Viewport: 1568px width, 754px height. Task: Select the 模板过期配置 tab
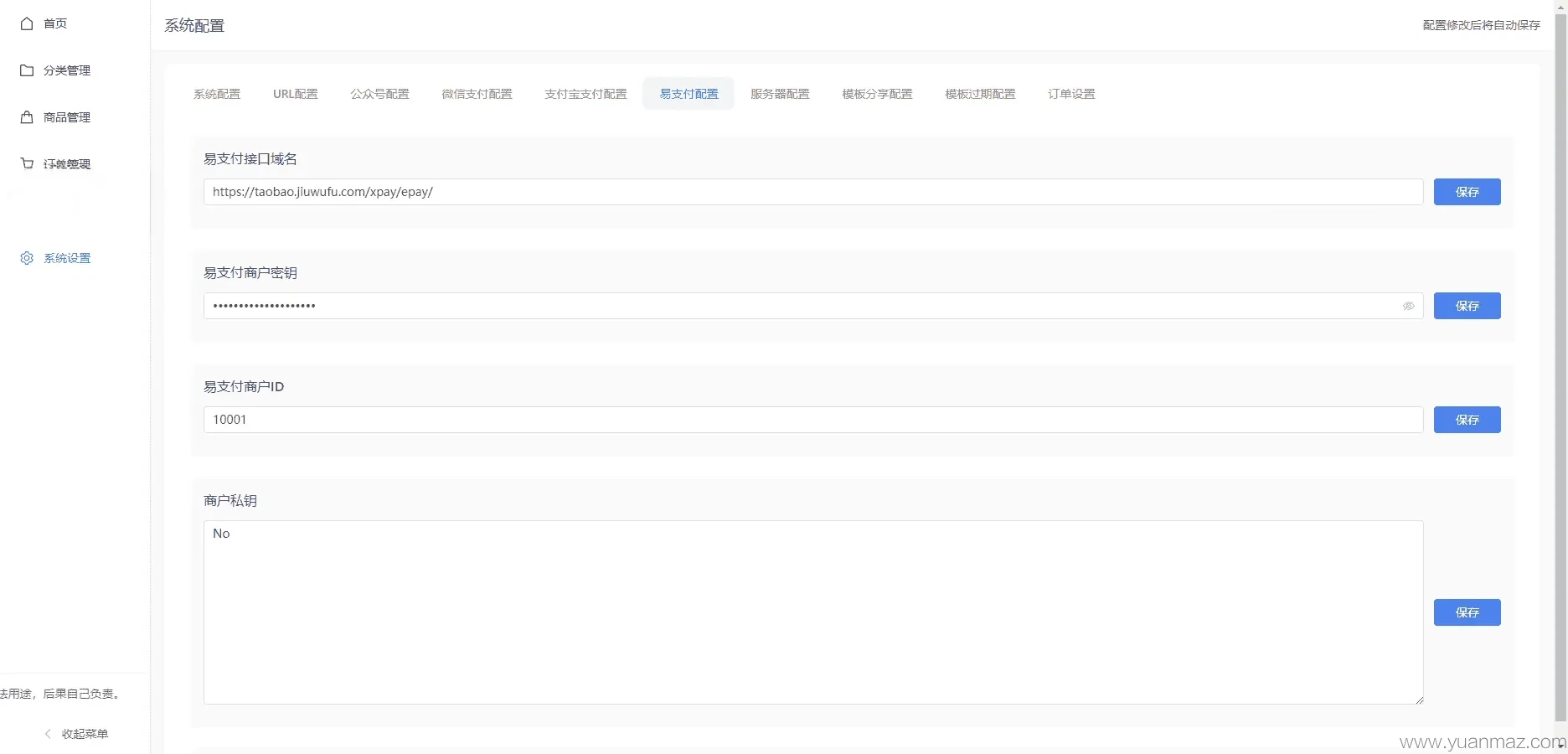click(981, 94)
